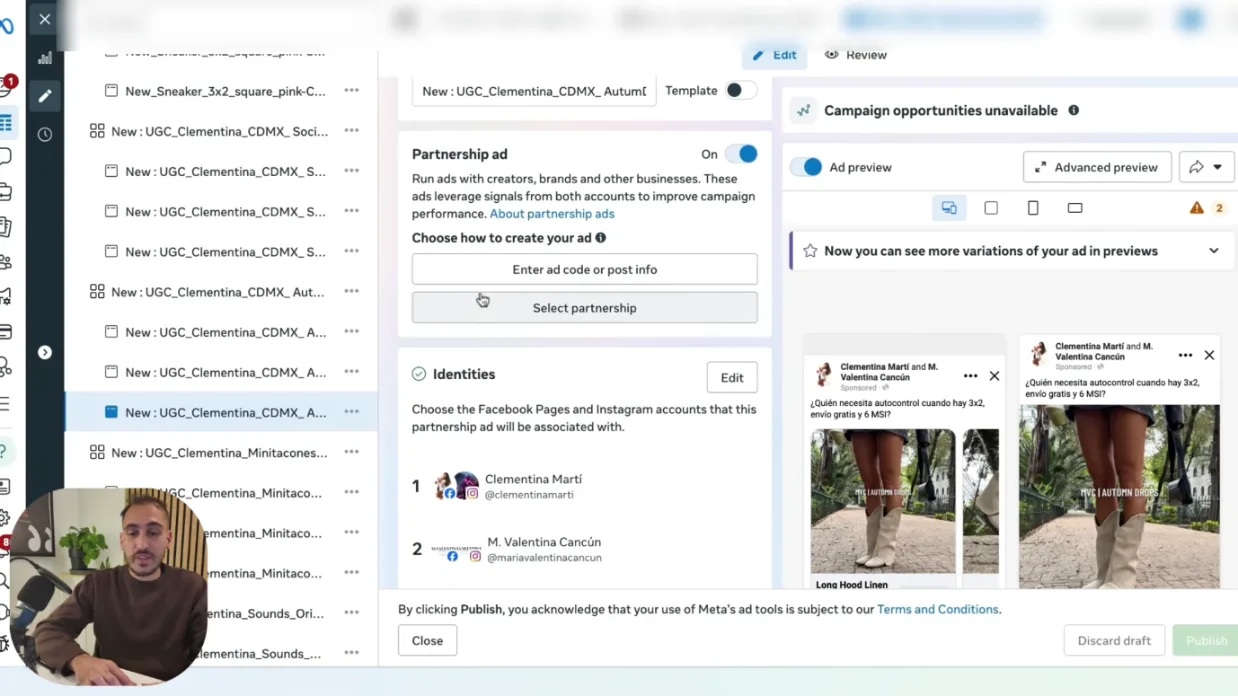The image size is (1238, 696).
Task: Dismiss second ad preview card with its X
Action: coord(1209,355)
